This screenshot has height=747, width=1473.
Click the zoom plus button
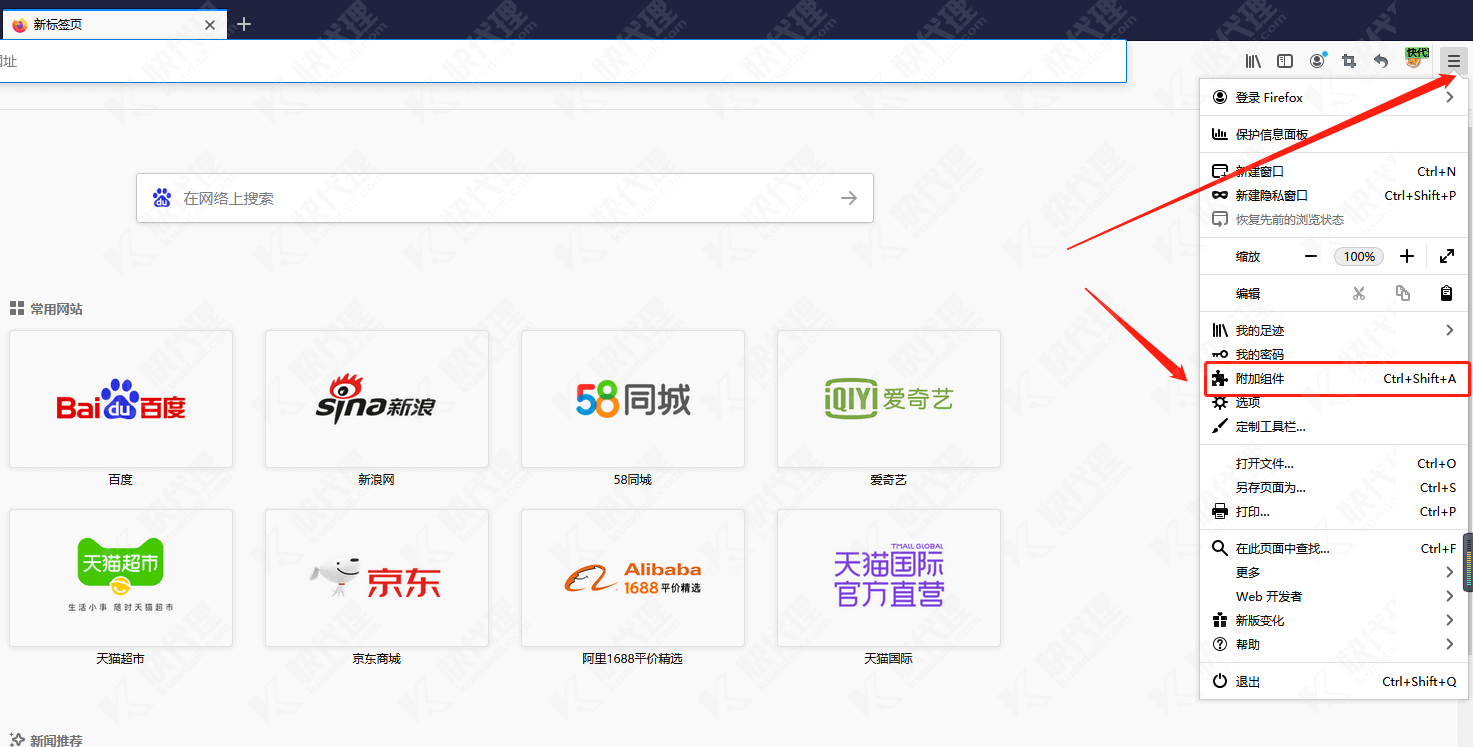(x=1406, y=256)
